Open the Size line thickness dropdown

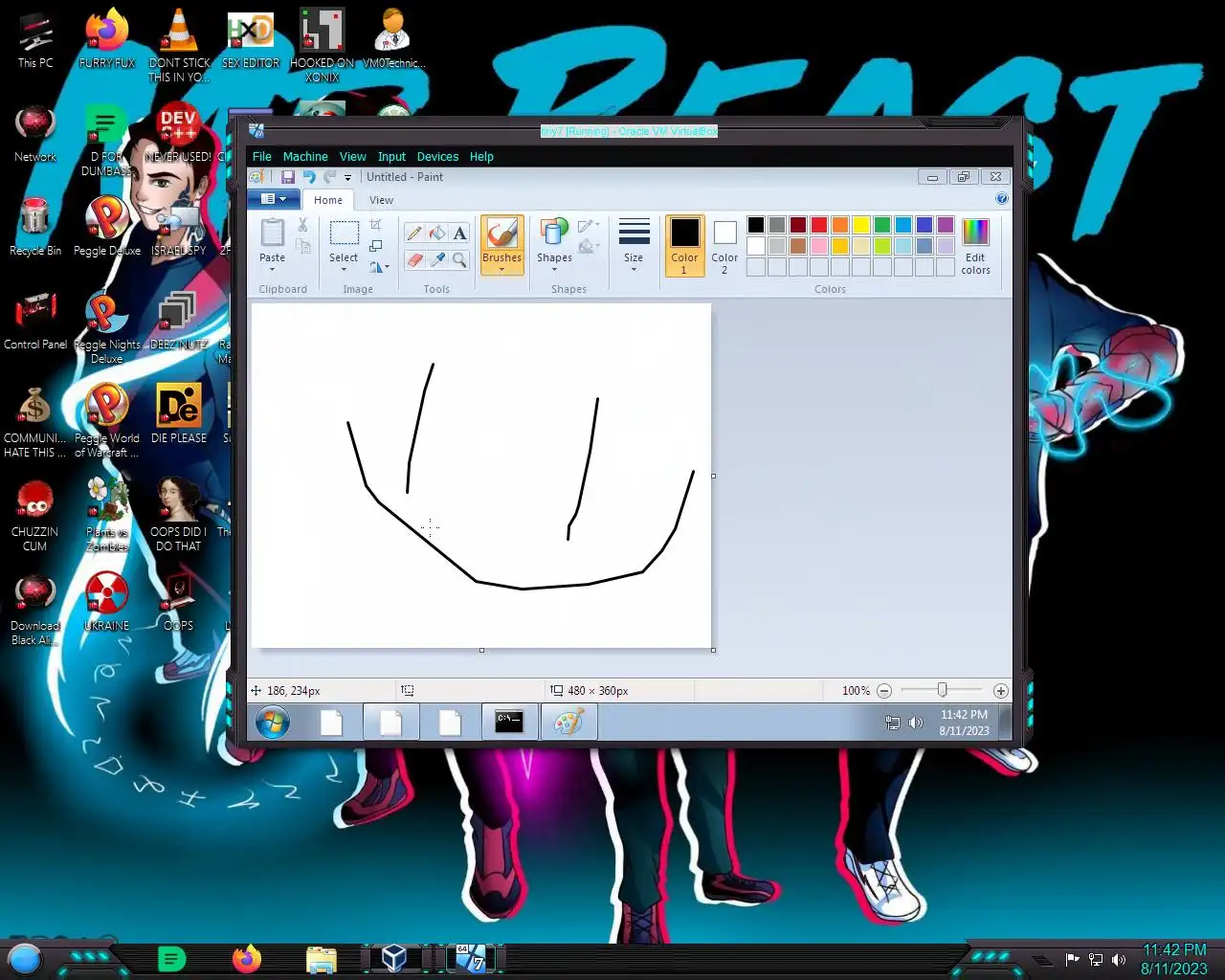634,246
